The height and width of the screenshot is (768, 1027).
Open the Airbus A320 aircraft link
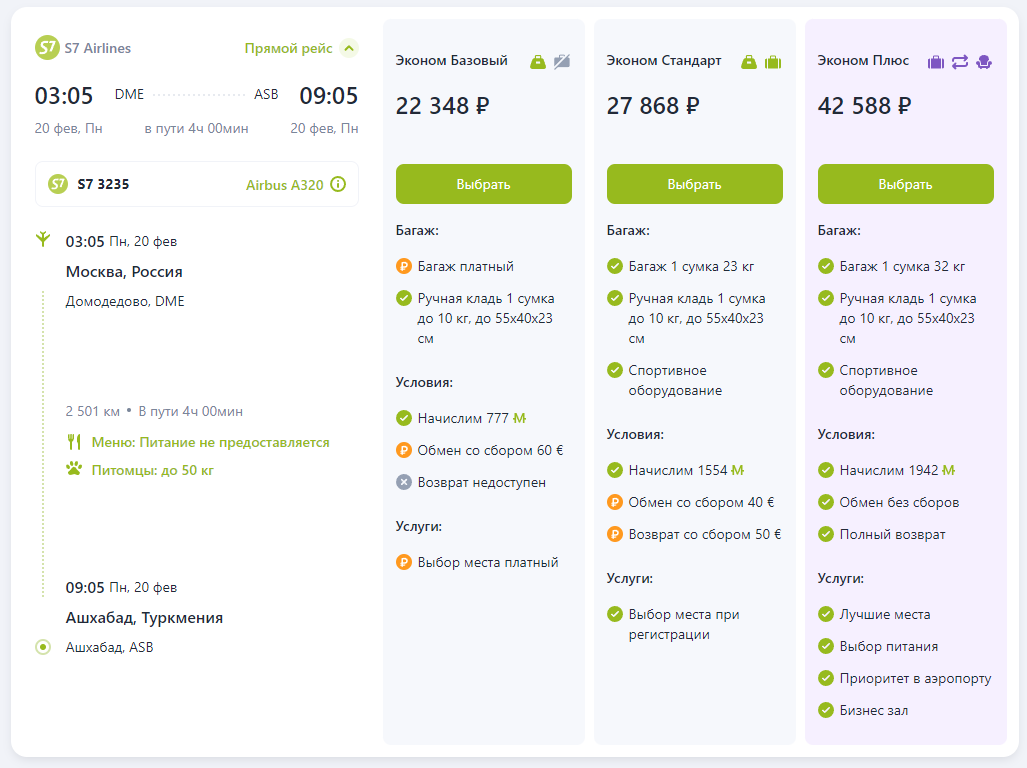pyautogui.click(x=284, y=185)
